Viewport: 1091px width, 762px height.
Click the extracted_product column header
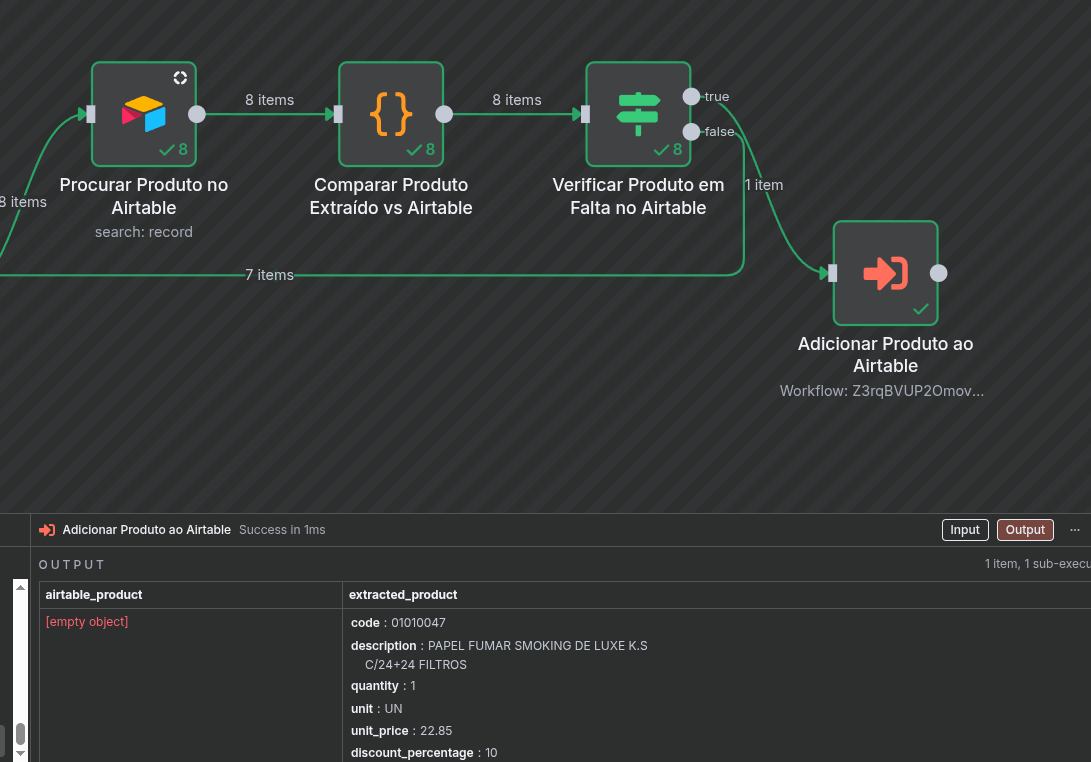tap(403, 594)
